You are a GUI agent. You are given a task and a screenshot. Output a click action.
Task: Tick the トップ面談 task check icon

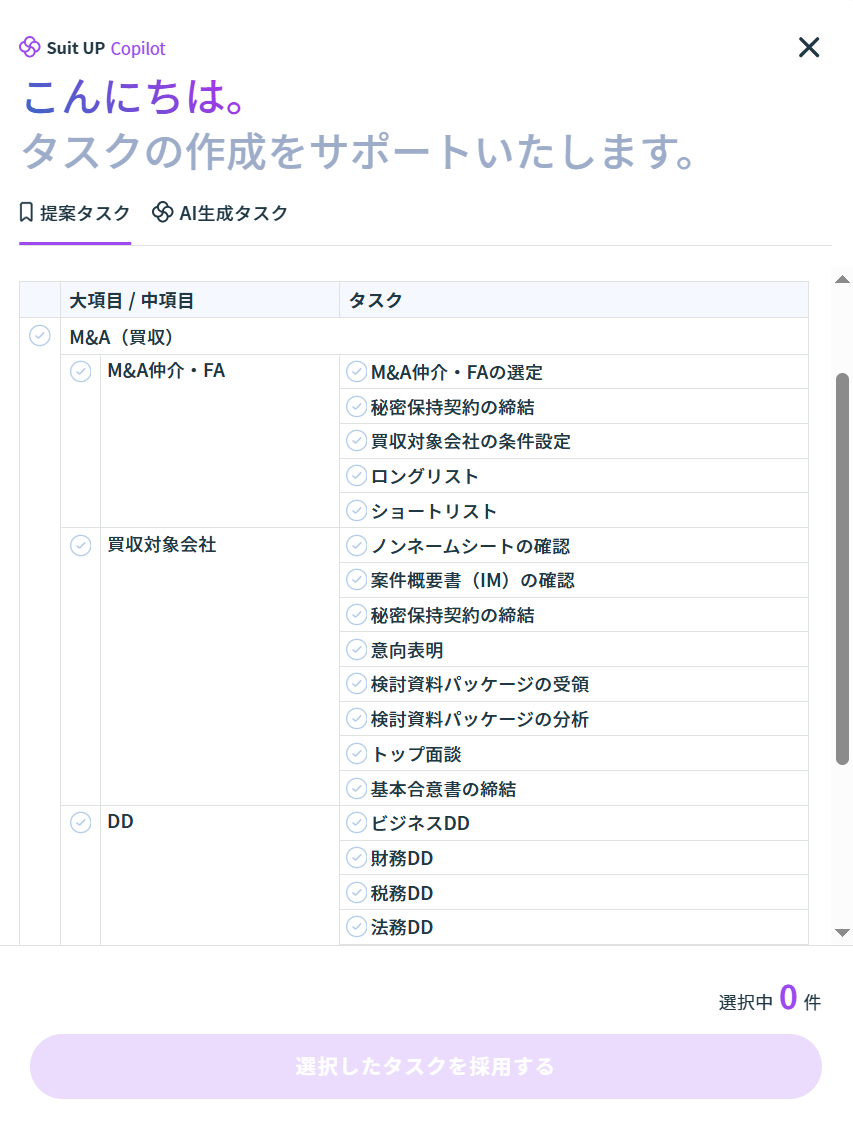356,754
